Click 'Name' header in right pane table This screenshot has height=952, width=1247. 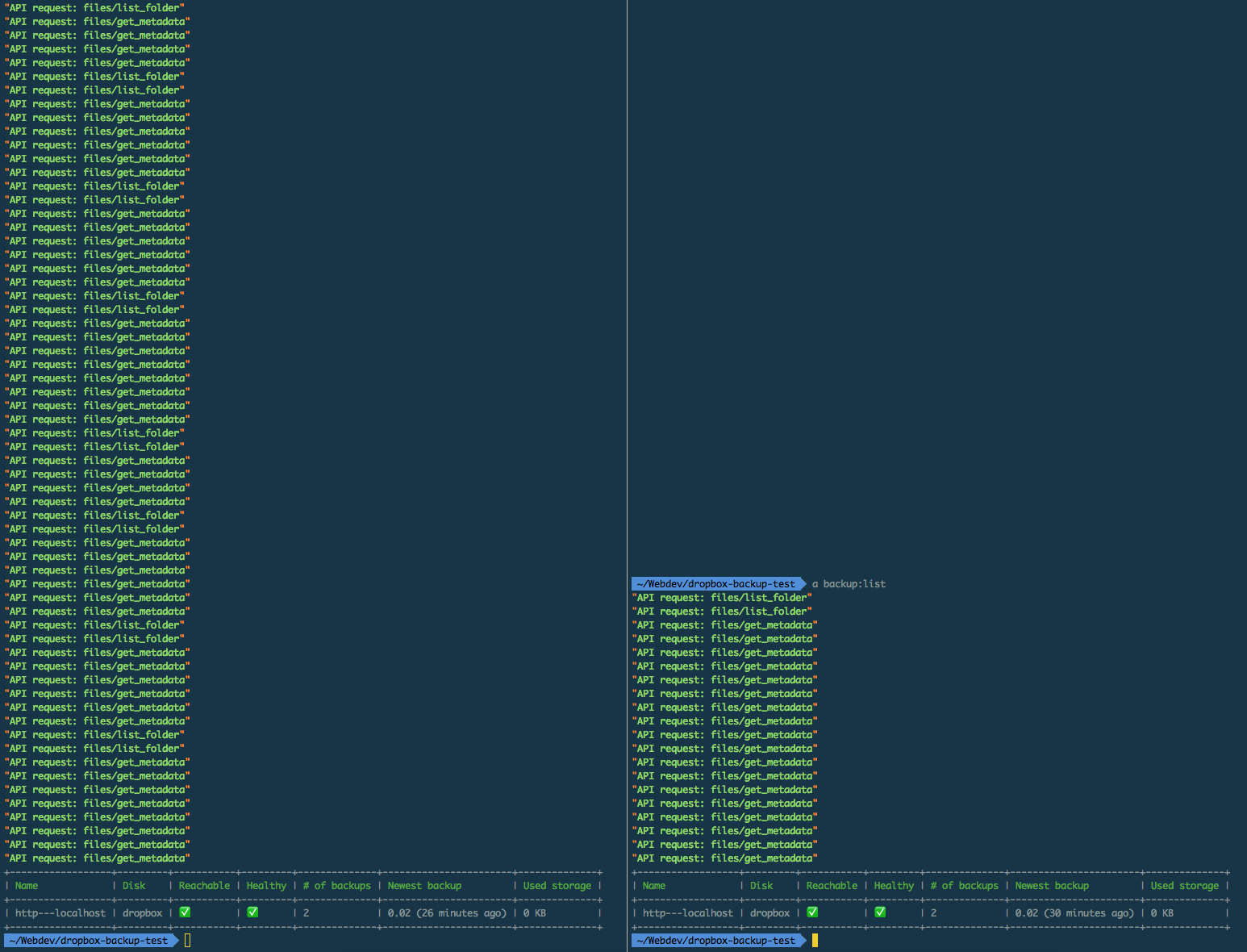coord(654,886)
